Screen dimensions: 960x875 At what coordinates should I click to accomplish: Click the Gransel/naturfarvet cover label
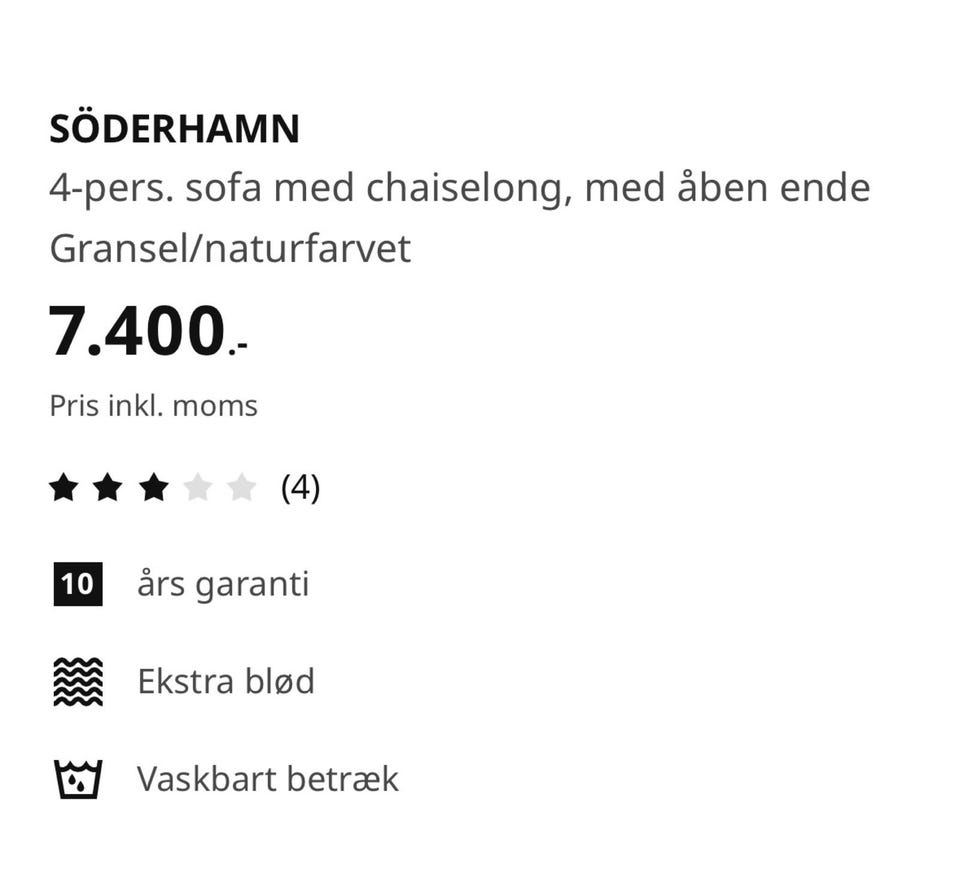(230, 249)
